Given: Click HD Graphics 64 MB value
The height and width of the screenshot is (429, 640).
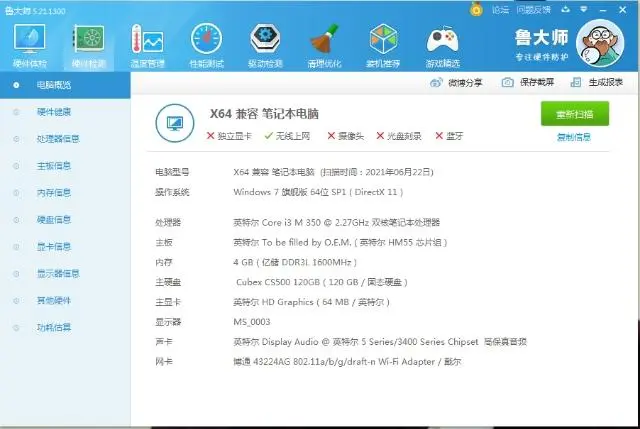Looking at the screenshot, I should [311, 302].
